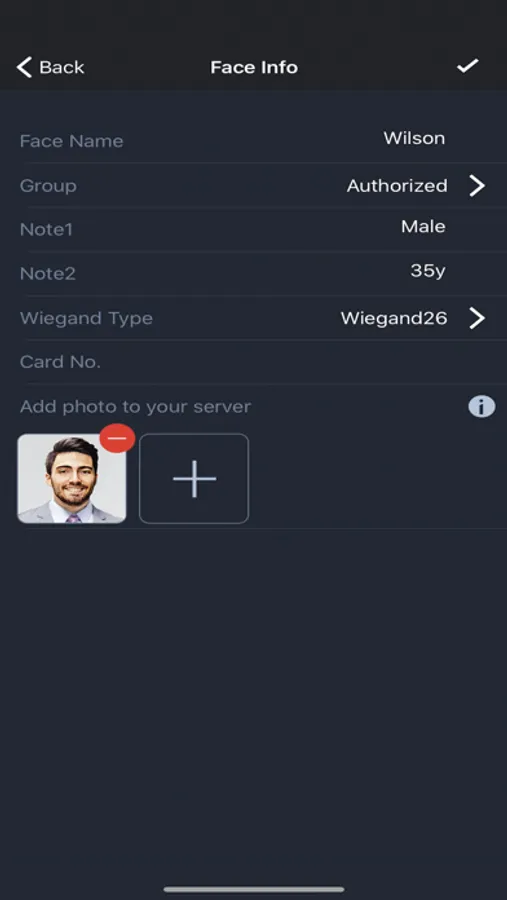Remove photo using red minus badge
507x900 pixels.
coord(117,439)
